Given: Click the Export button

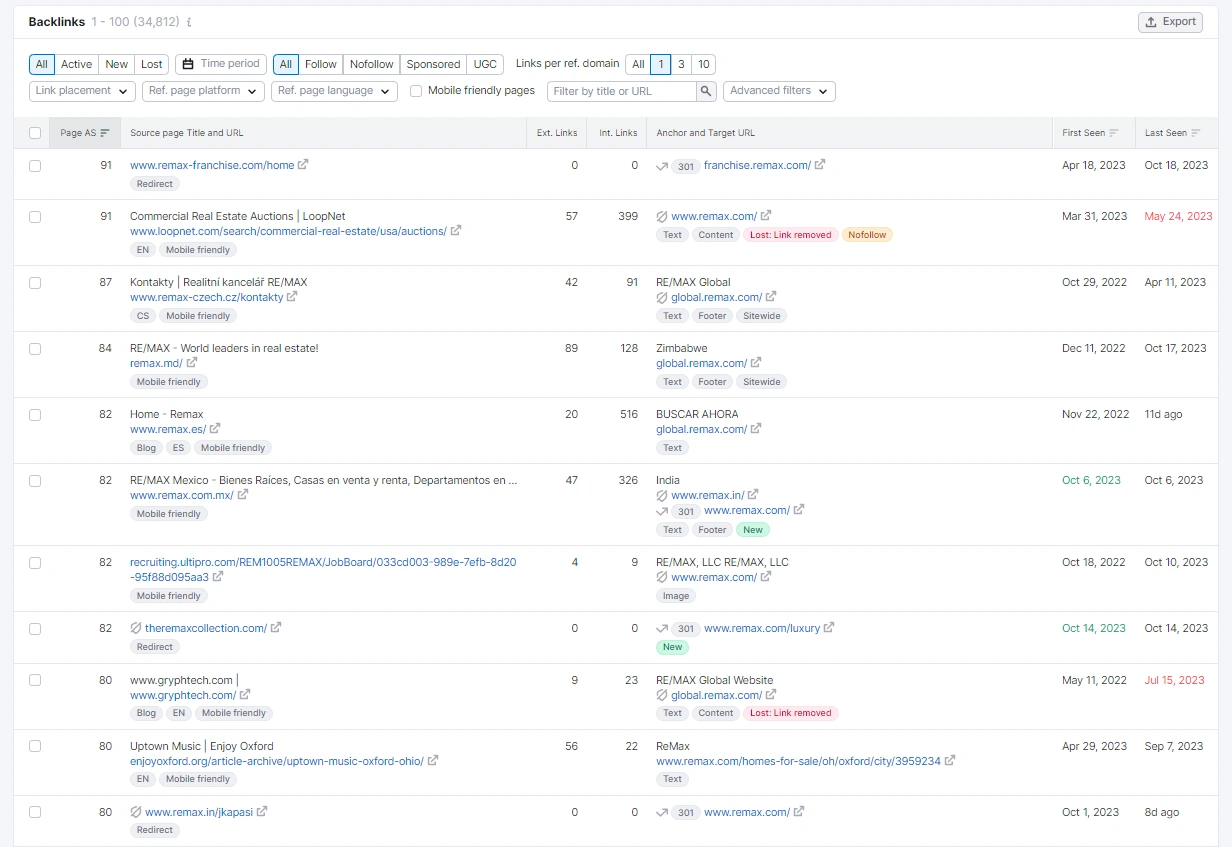Looking at the screenshot, I should (1170, 22).
